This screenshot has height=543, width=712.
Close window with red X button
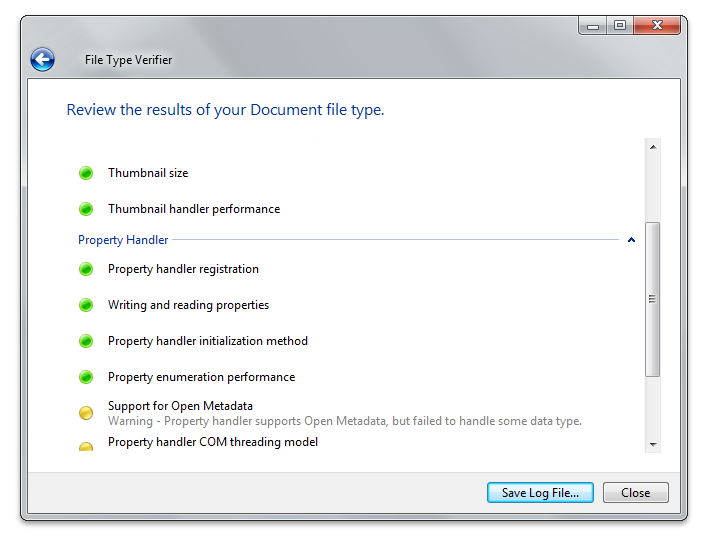pyautogui.click(x=657, y=25)
